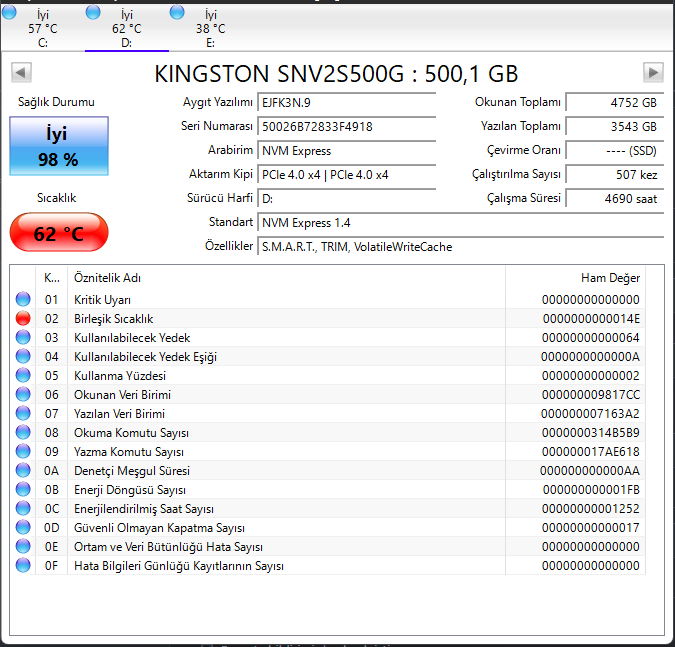Click the status orb for Yazma Komutu Sayısı row

tap(23, 451)
